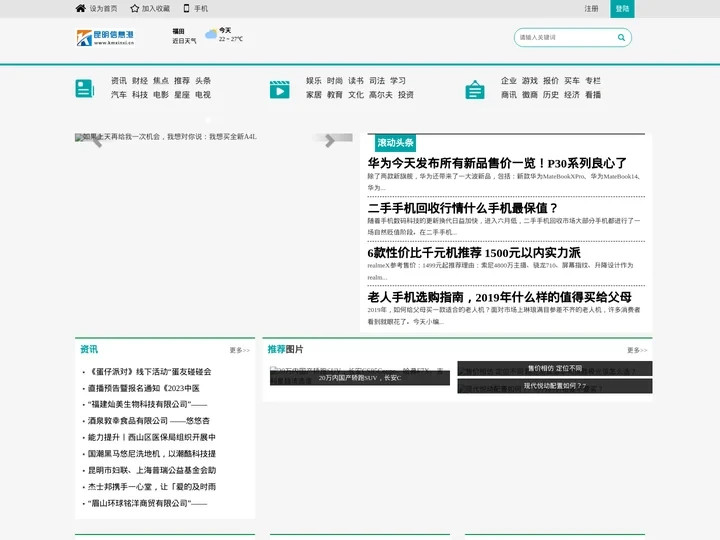Open the 游戏 category link
The height and width of the screenshot is (540, 720).
click(x=530, y=81)
